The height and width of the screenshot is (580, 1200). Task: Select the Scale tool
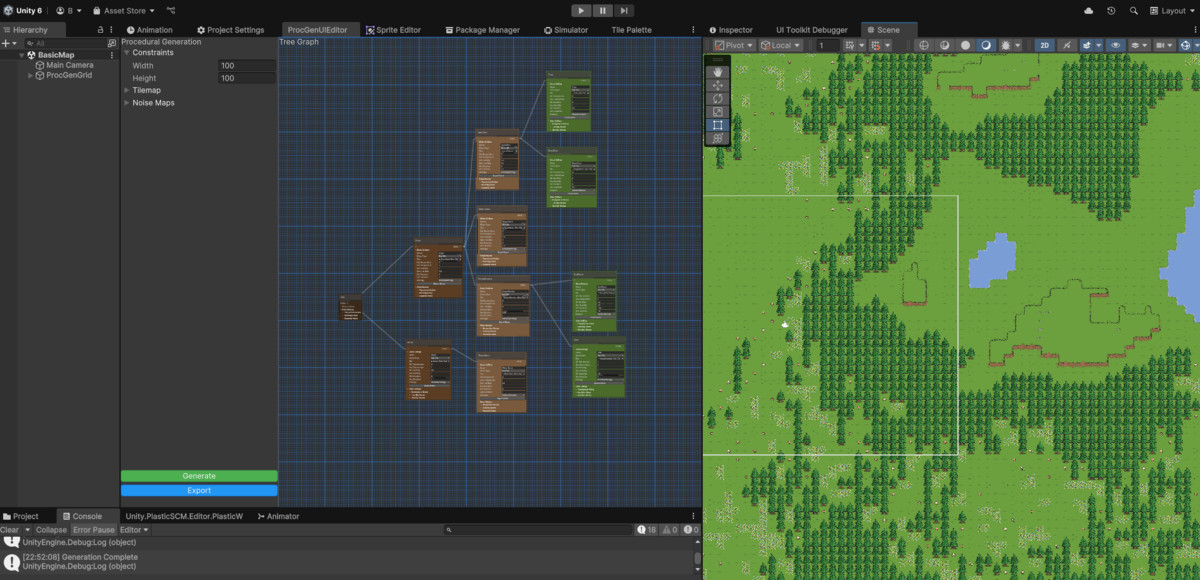717,111
